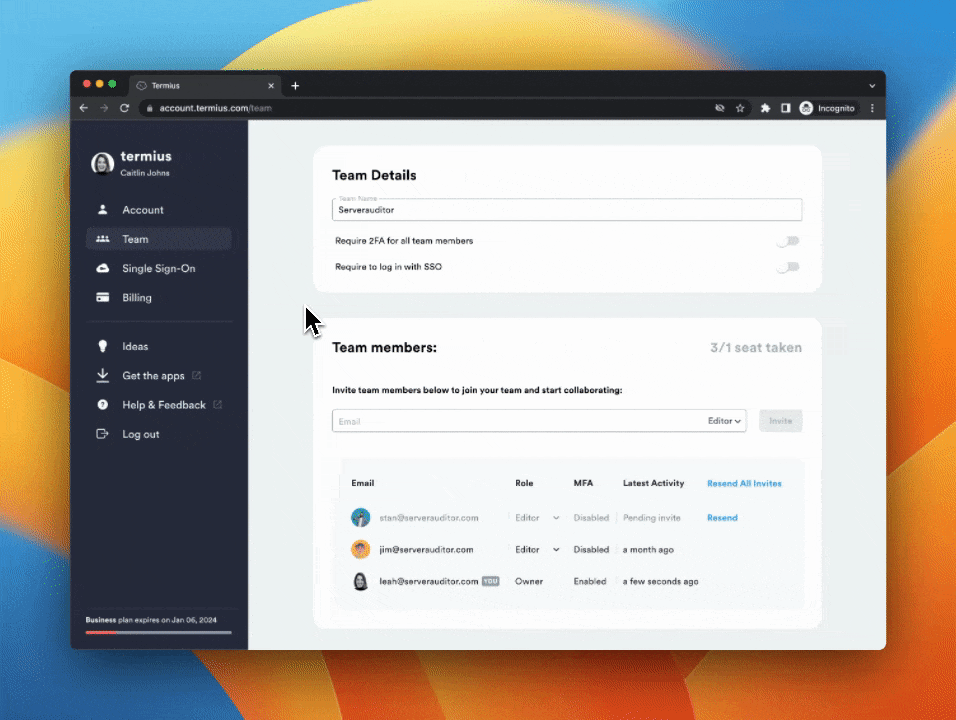Screen dimensions: 956x720
Task: Click the MFA column header
Action: click(x=583, y=483)
